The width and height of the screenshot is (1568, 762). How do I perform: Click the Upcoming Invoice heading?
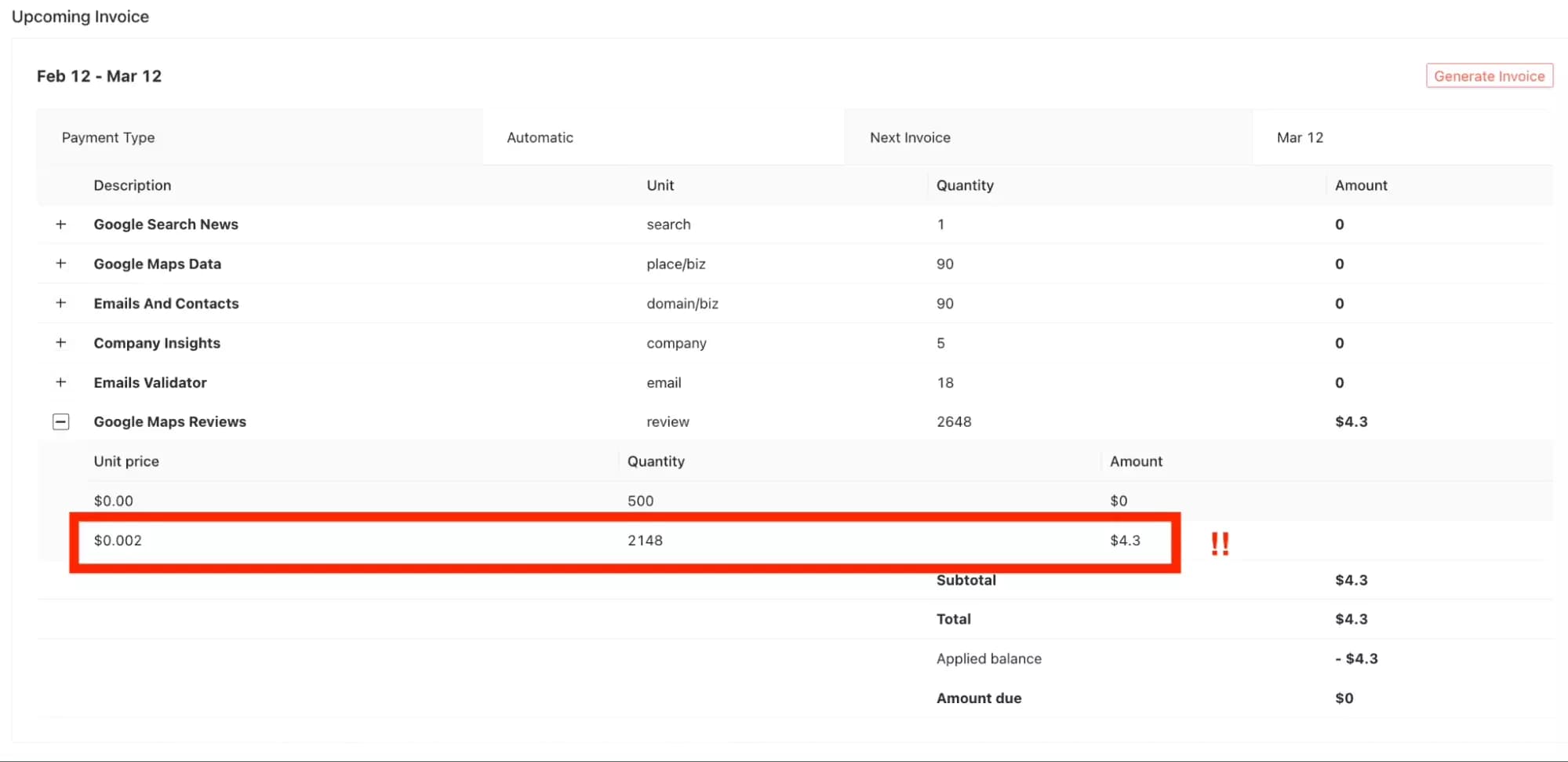coord(79,16)
